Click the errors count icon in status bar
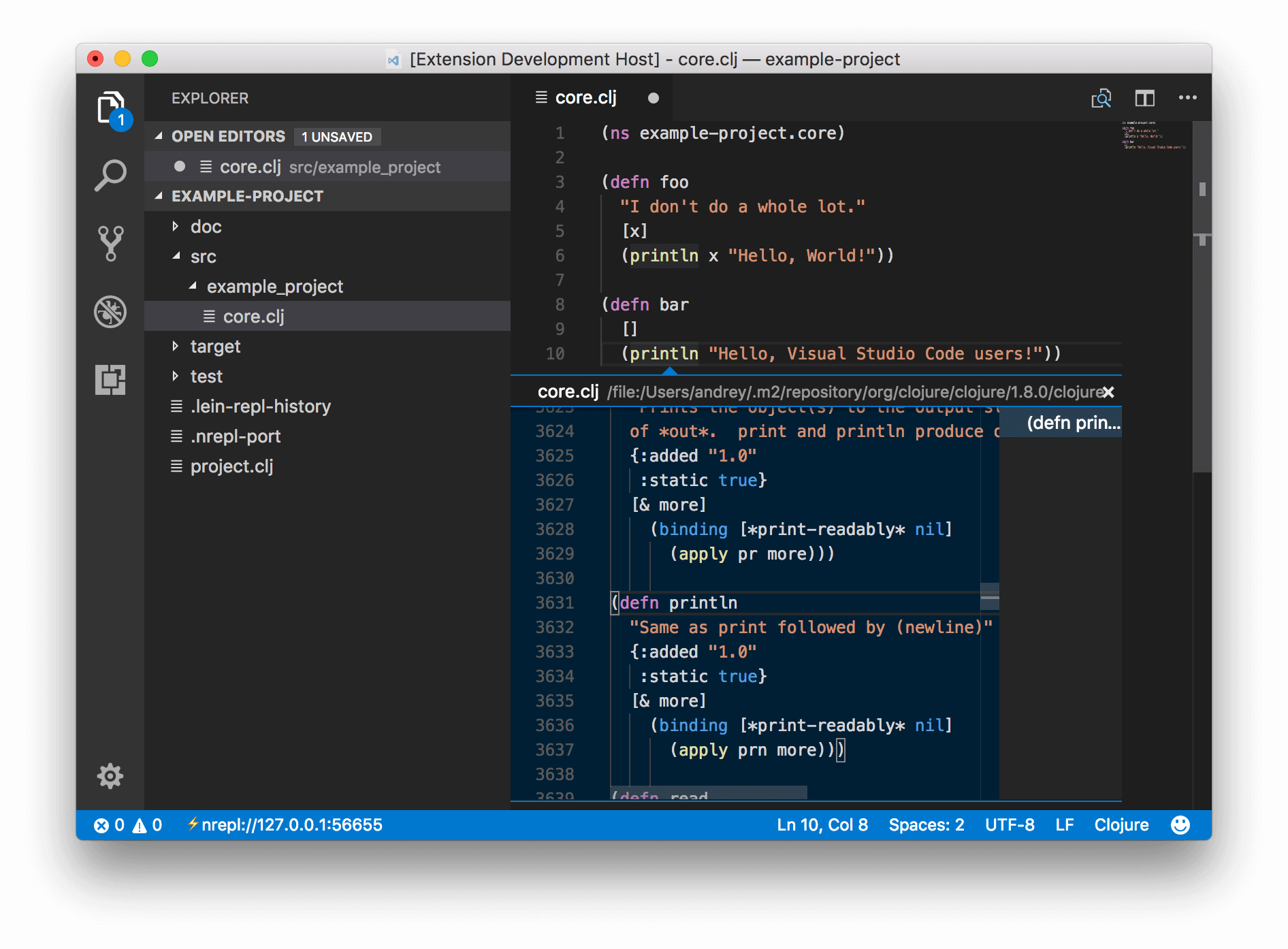The height and width of the screenshot is (949, 1288). pos(101,826)
